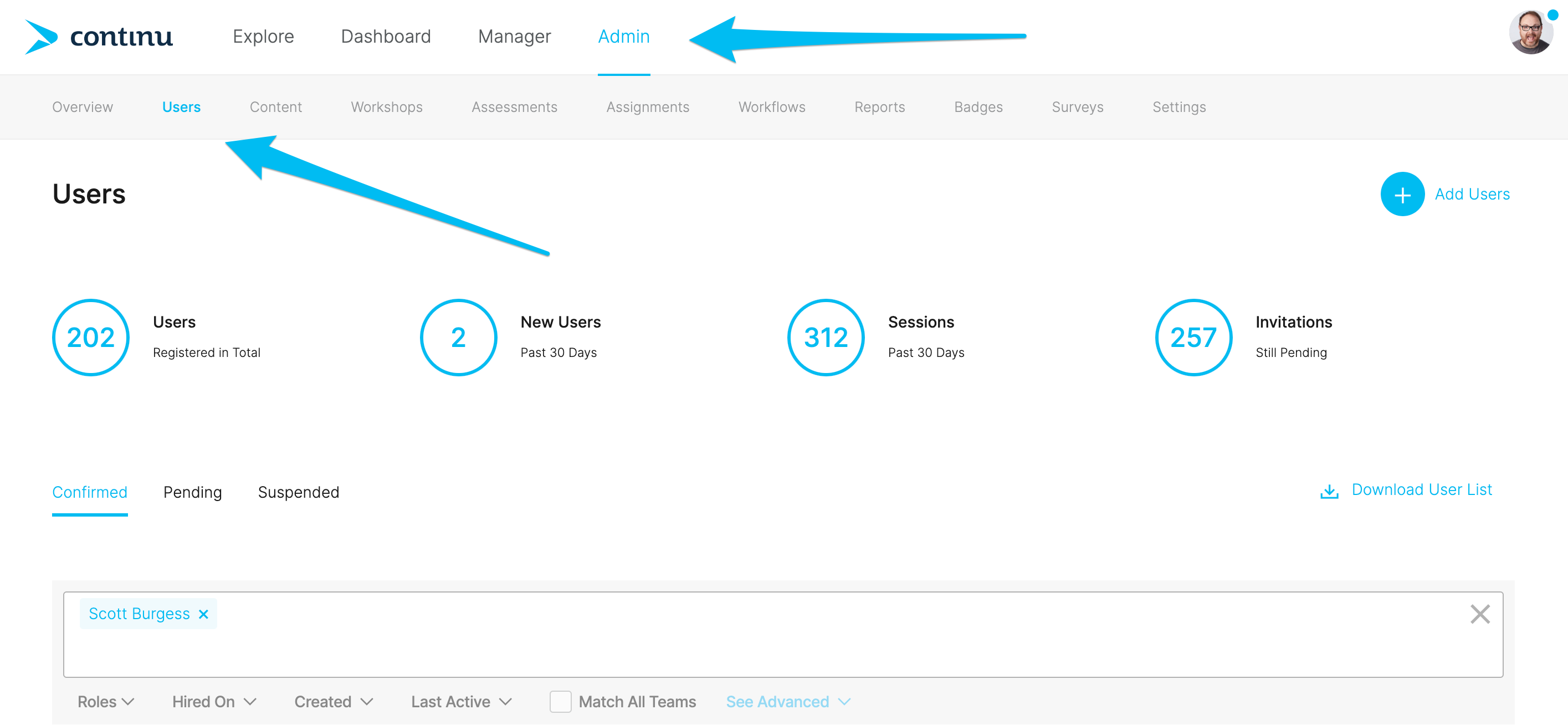The image size is (1568, 725).
Task: Click the 2 new users counter
Action: pyautogui.click(x=458, y=338)
